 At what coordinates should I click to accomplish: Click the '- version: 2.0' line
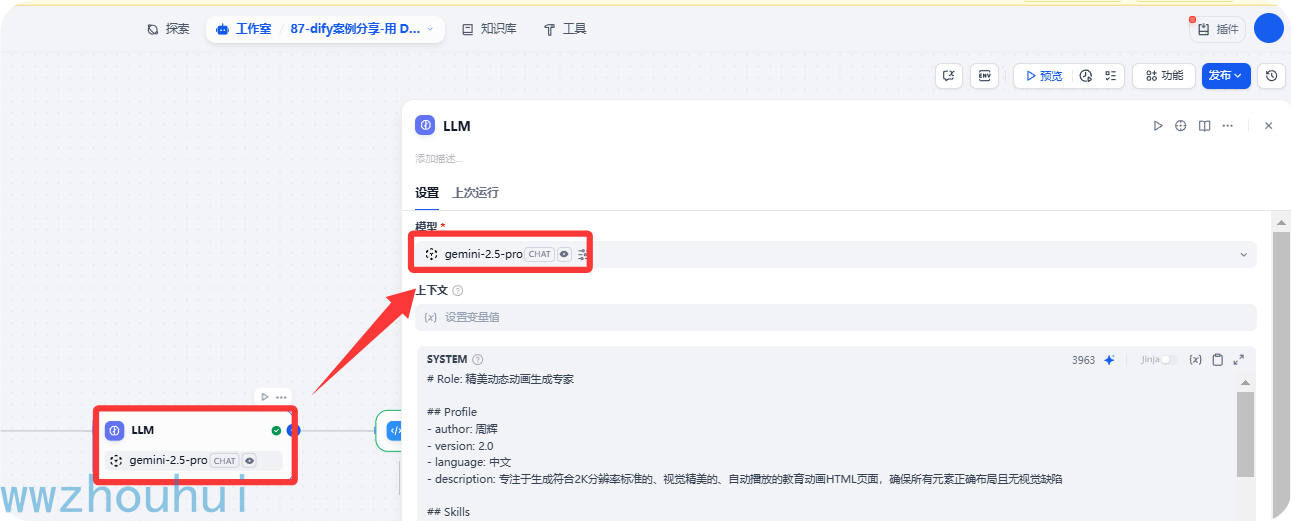pyautogui.click(x=460, y=446)
